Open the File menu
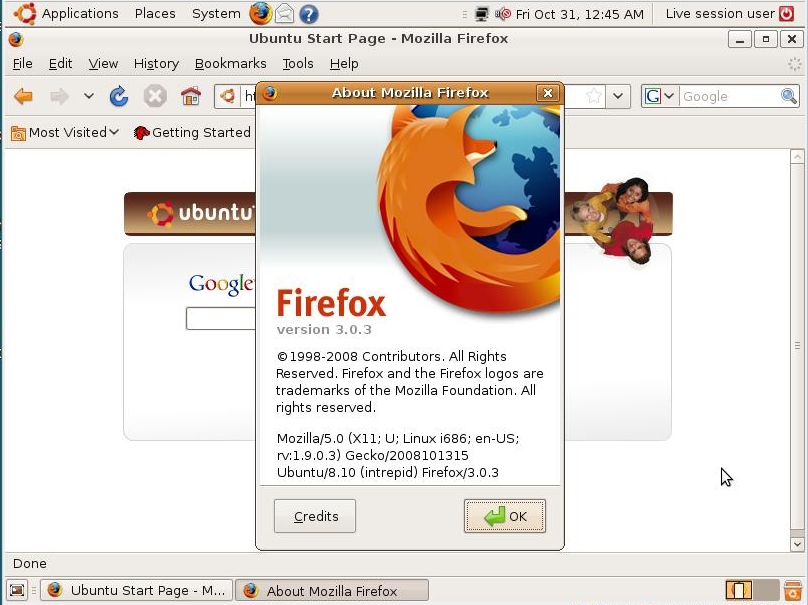The width and height of the screenshot is (808, 605). coord(22,63)
